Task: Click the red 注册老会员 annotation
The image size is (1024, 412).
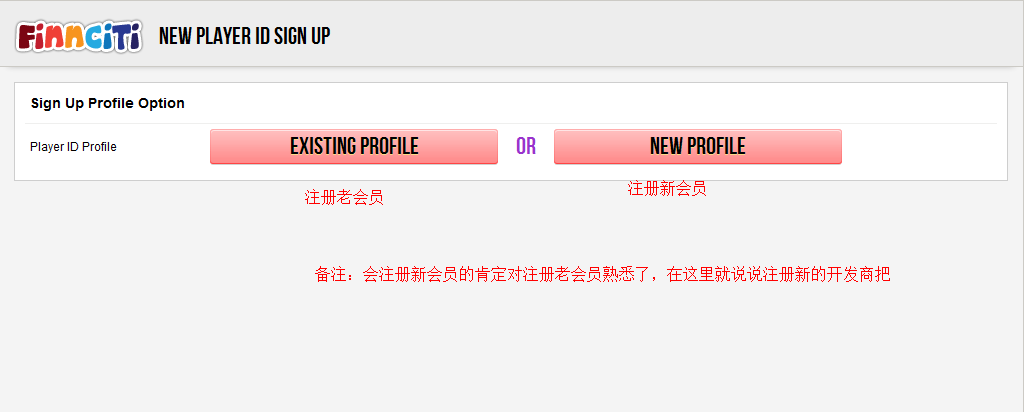Action: (x=344, y=198)
